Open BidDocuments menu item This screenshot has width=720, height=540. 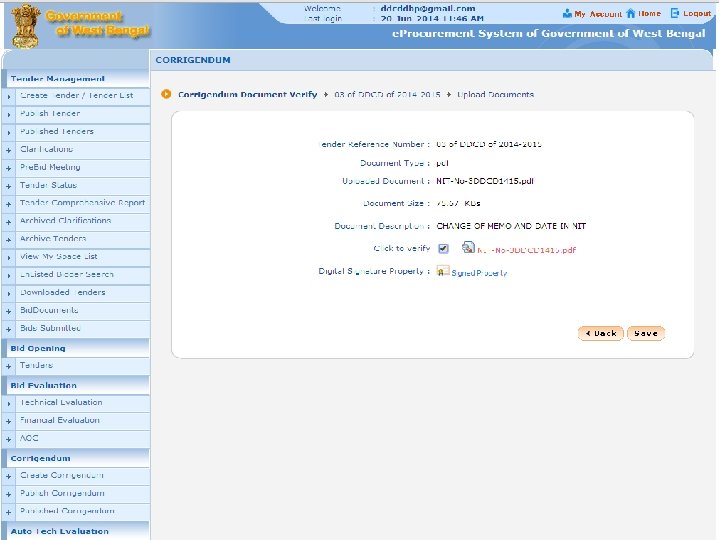49,310
